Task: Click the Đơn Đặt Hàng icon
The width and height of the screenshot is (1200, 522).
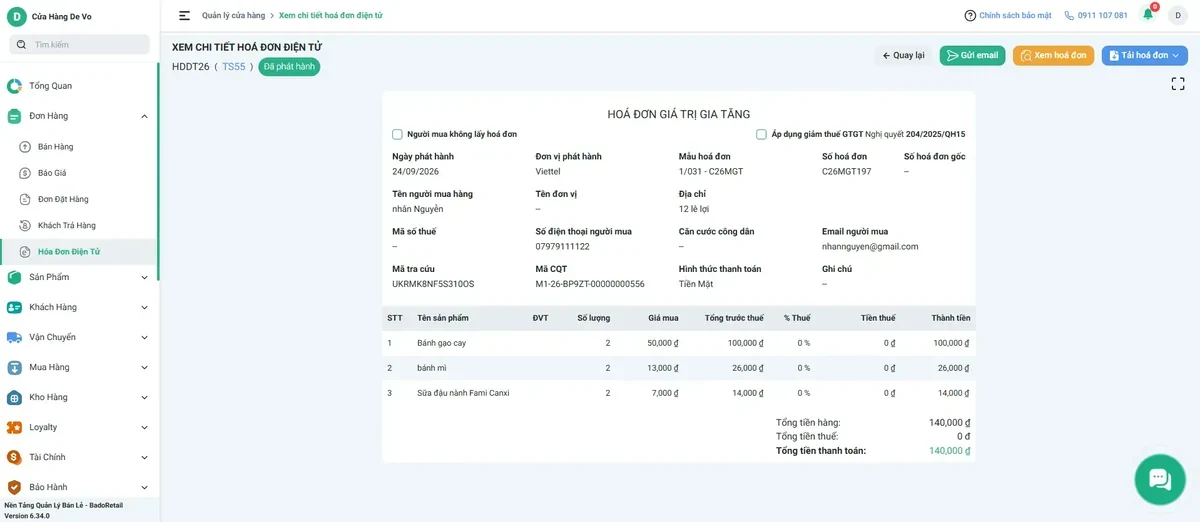Action: pos(25,199)
